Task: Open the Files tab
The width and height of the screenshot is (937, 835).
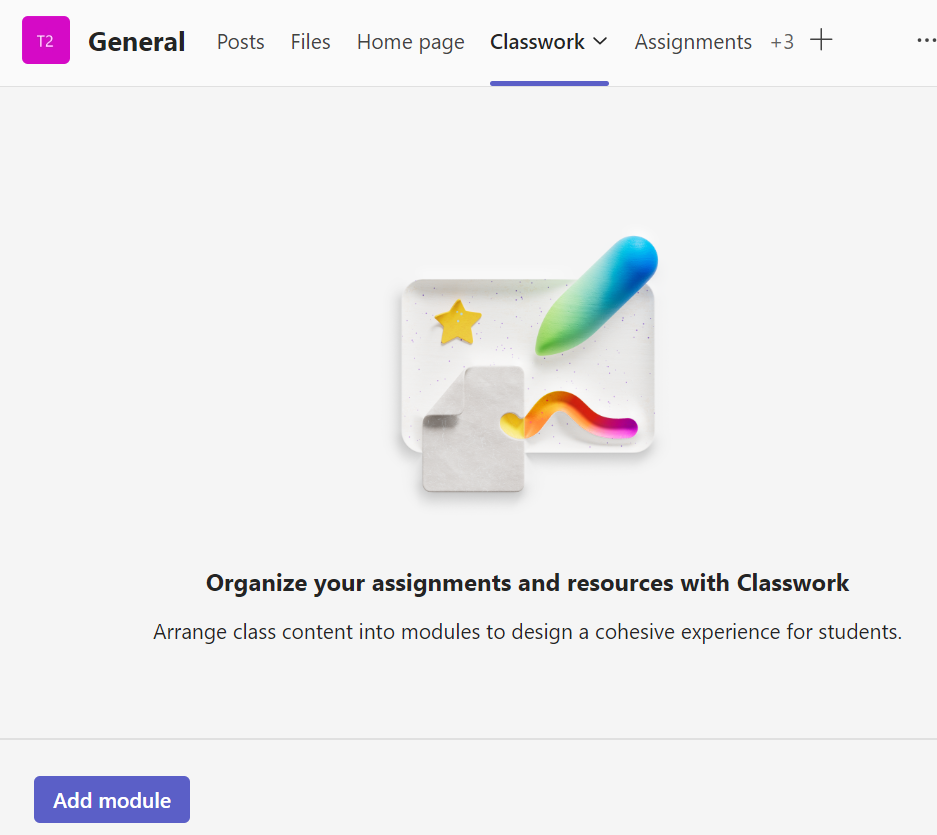Action: click(311, 42)
